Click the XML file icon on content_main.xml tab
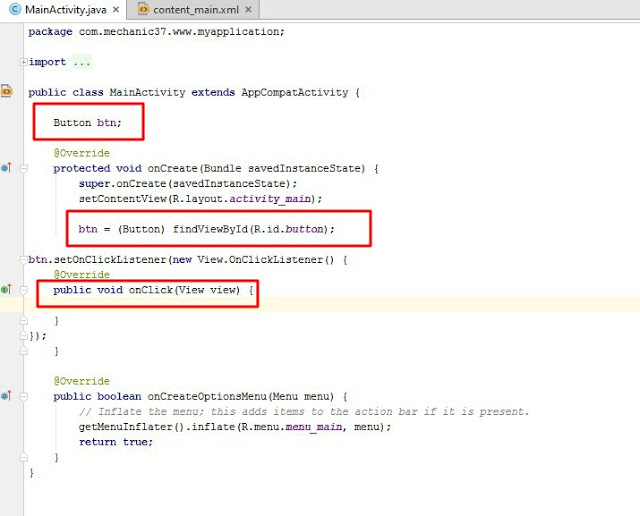 143,9
